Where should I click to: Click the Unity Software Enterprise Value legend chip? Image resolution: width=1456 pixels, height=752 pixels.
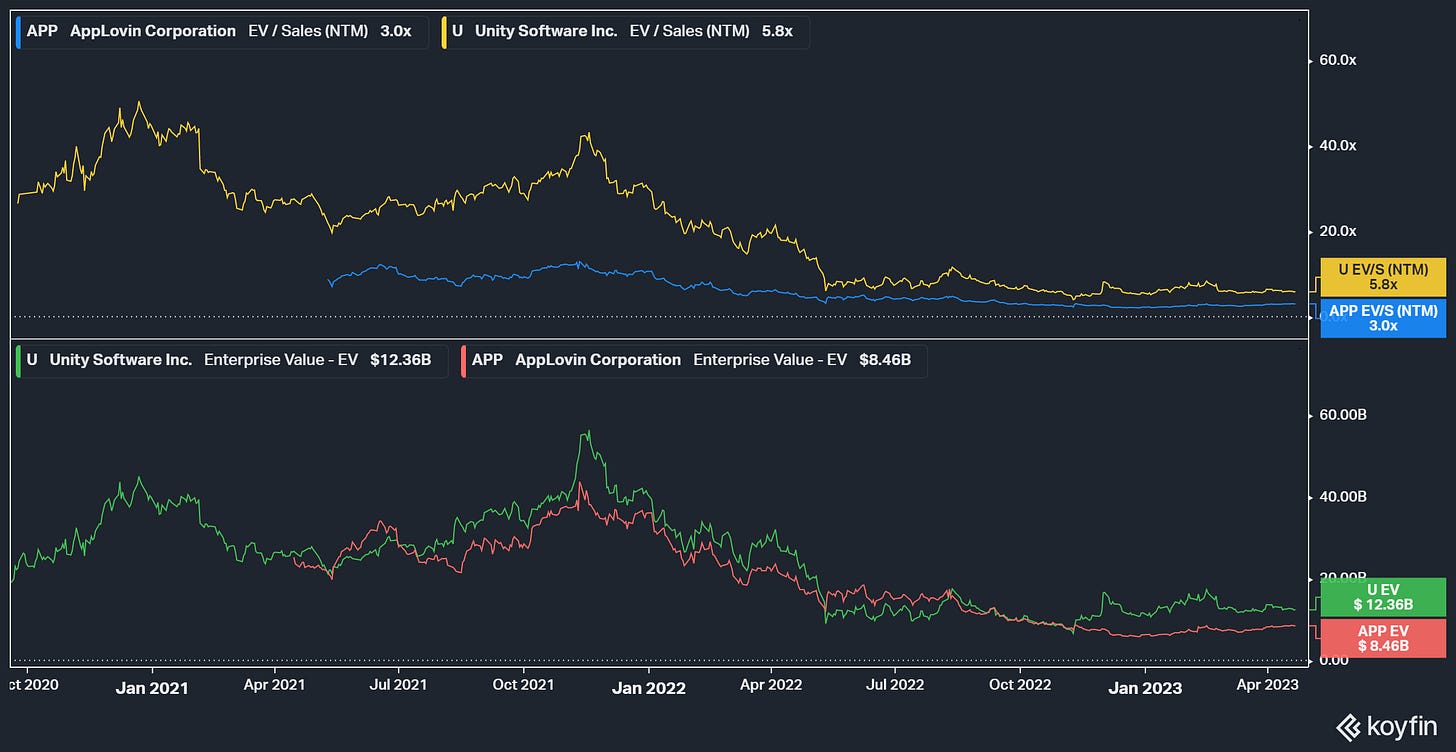[x=232, y=360]
